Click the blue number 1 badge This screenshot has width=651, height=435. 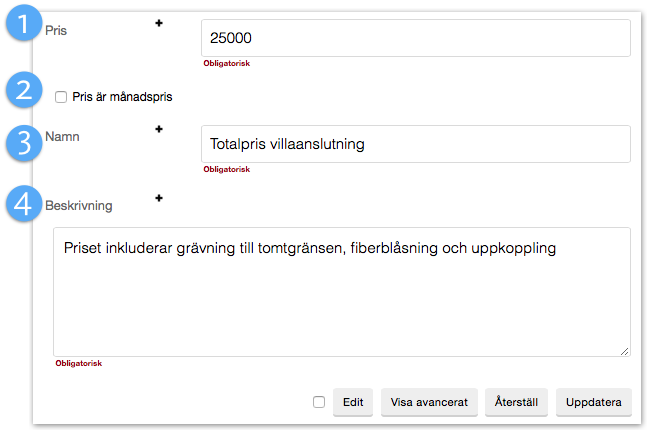24,24
